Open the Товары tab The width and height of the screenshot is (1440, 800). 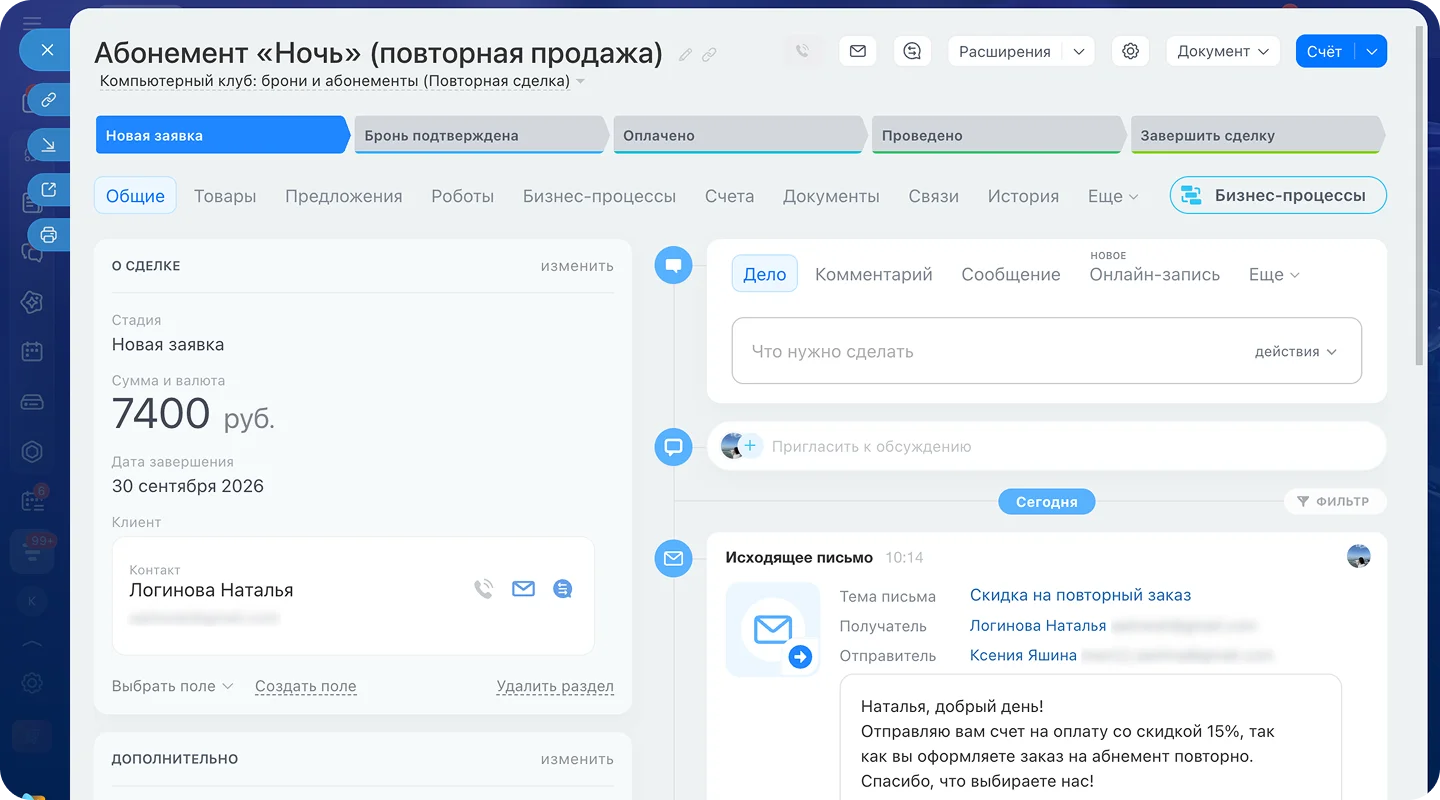coord(225,196)
